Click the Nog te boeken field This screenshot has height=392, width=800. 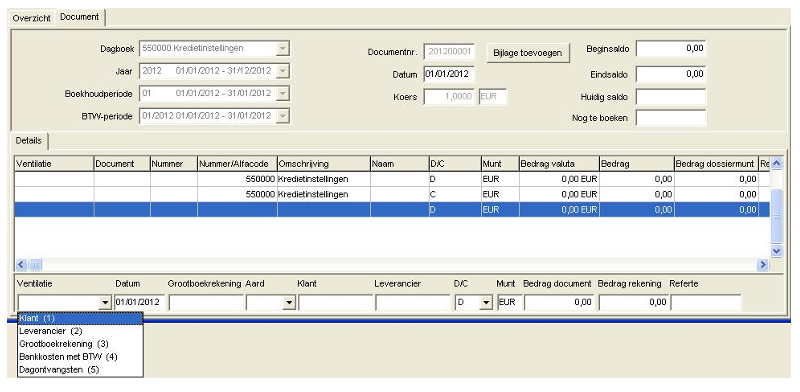coord(671,118)
